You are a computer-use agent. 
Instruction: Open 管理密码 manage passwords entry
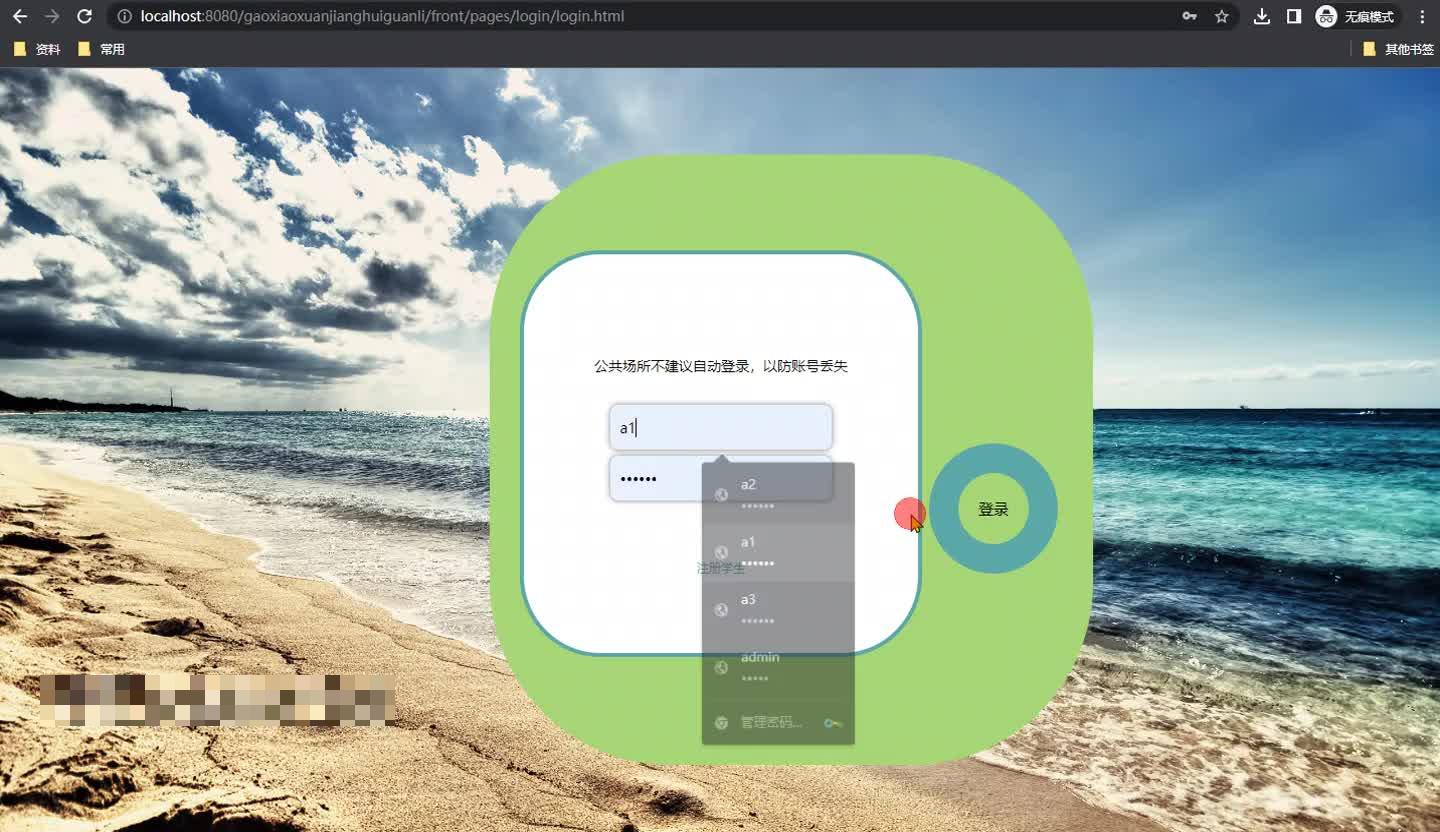(778, 722)
